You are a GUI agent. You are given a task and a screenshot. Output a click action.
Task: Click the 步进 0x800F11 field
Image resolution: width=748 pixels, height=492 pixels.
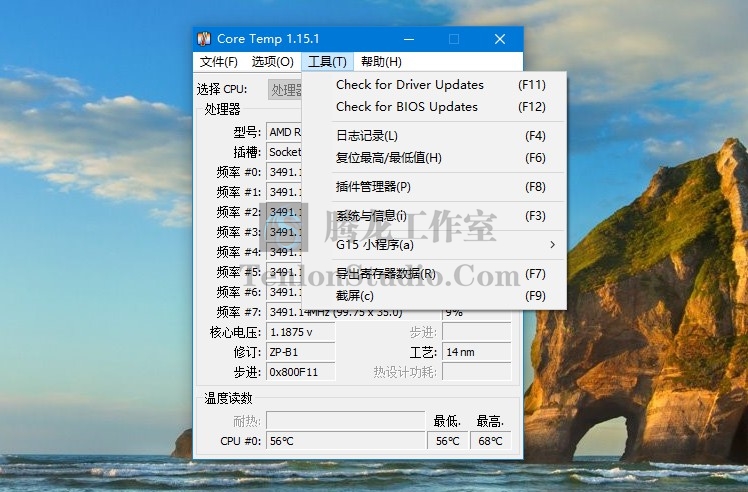pyautogui.click(x=301, y=372)
